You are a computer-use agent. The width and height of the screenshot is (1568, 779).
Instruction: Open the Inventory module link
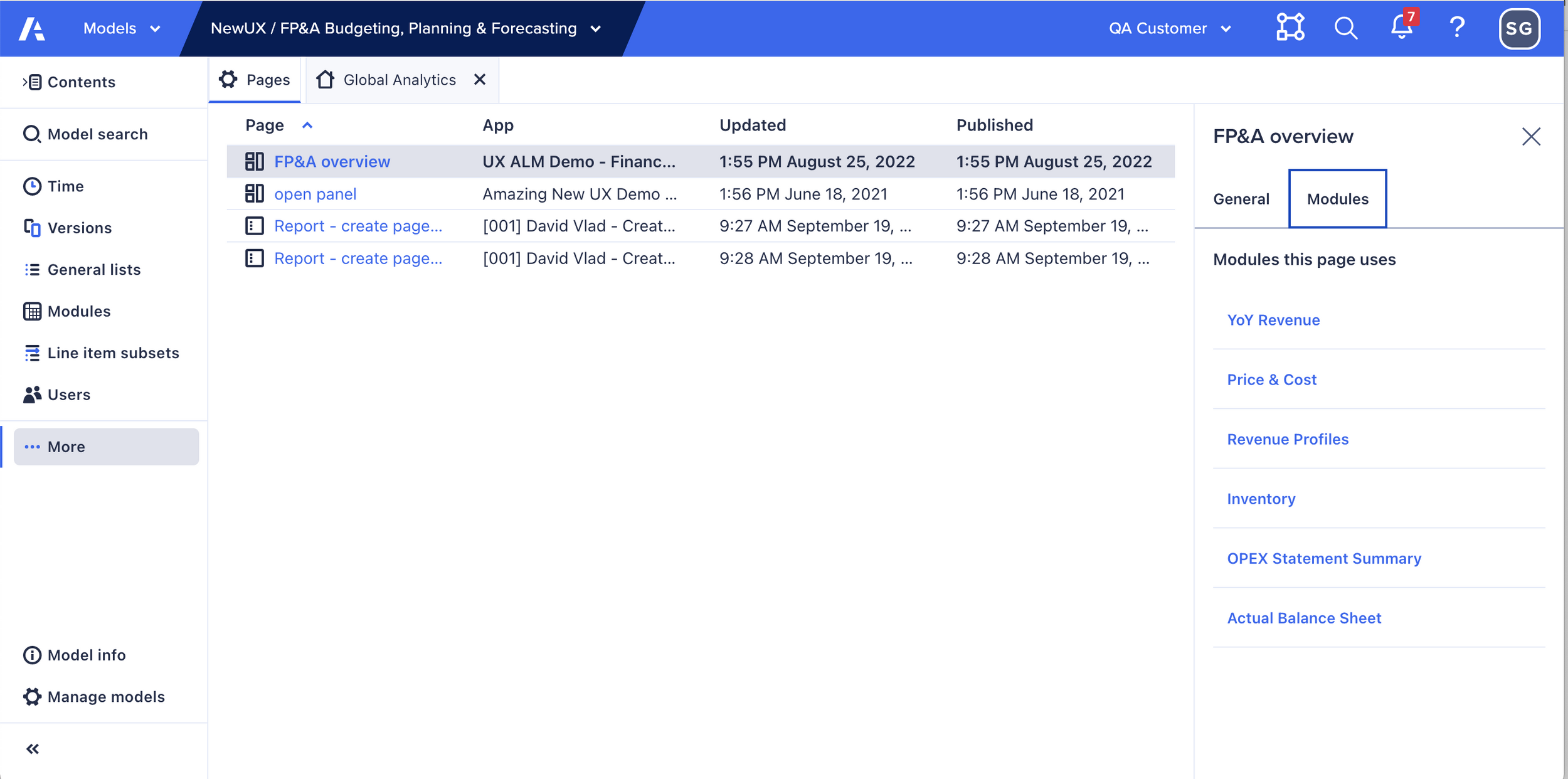point(1261,499)
